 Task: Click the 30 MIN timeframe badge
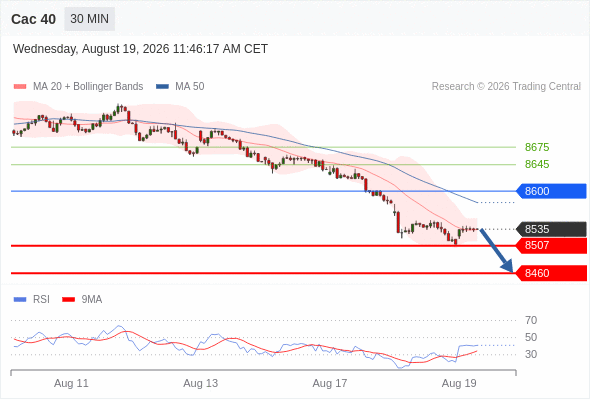coord(90,19)
